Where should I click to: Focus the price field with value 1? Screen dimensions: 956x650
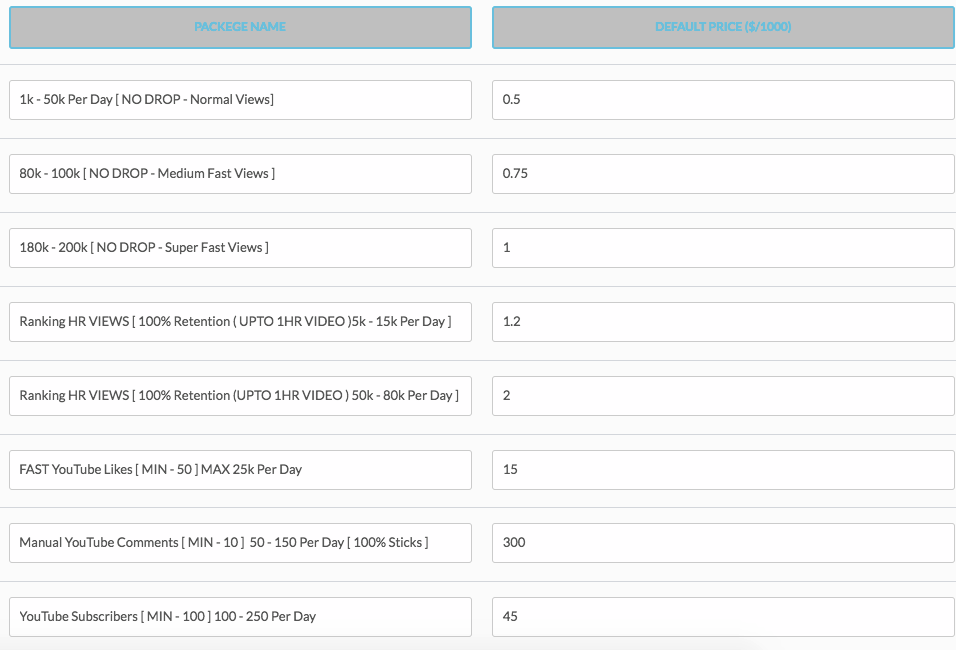tap(723, 248)
